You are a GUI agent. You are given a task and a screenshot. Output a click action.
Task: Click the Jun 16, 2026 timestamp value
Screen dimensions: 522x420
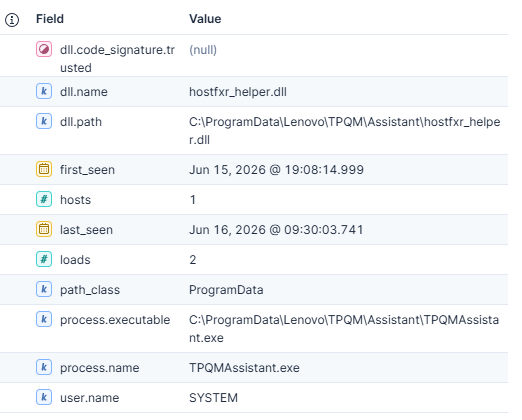tap(276, 230)
